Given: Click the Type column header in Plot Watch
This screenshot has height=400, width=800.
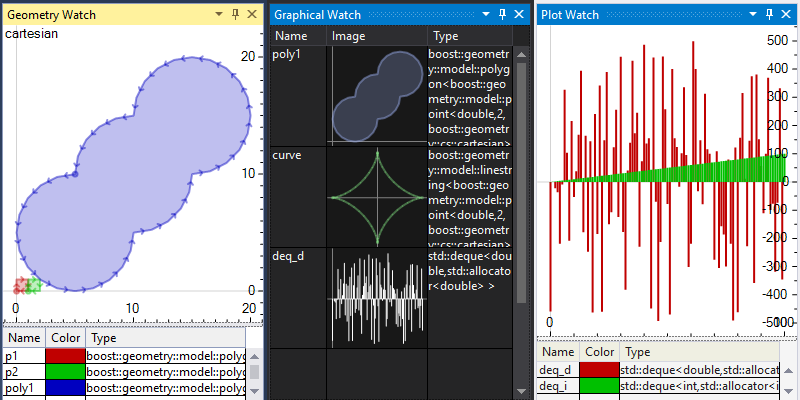Looking at the screenshot, I should (x=699, y=352).
